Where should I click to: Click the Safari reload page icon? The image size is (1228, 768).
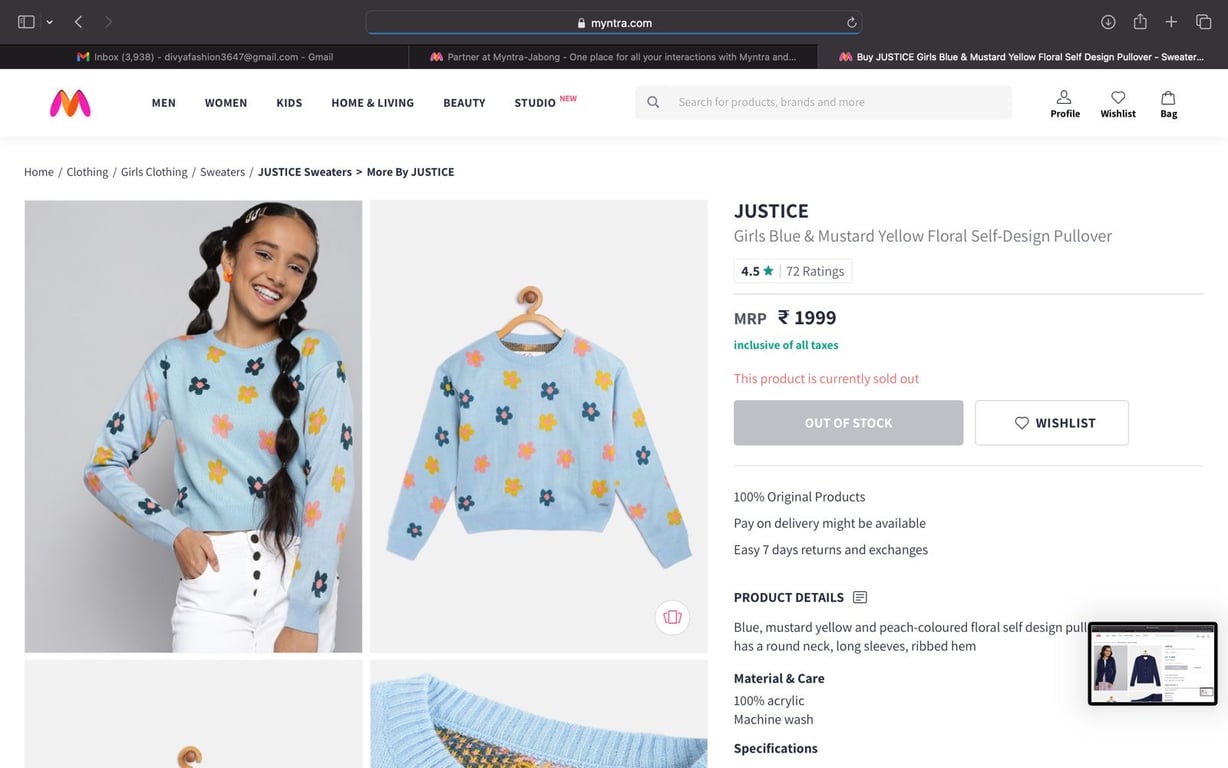pos(851,23)
